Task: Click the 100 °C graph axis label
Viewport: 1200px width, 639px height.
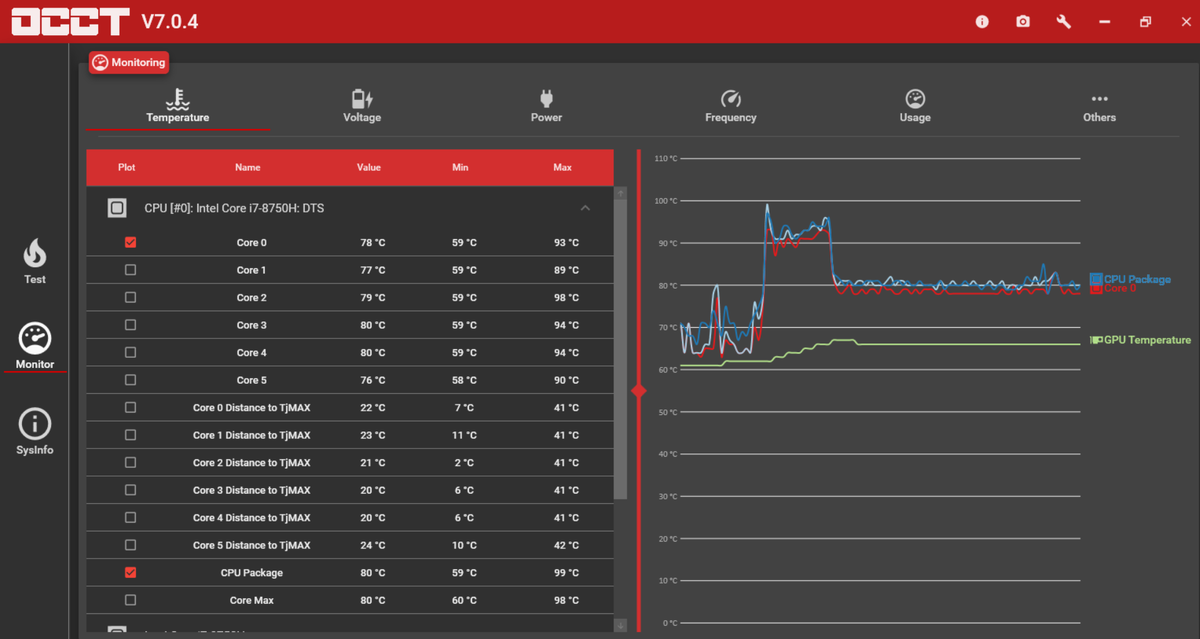Action: [666, 201]
